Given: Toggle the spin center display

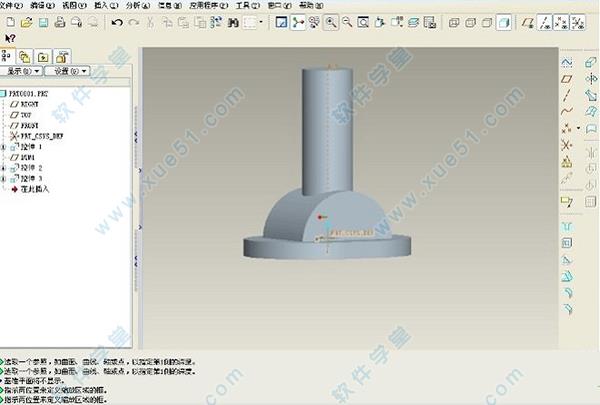Looking at the screenshot, I should point(298,23).
